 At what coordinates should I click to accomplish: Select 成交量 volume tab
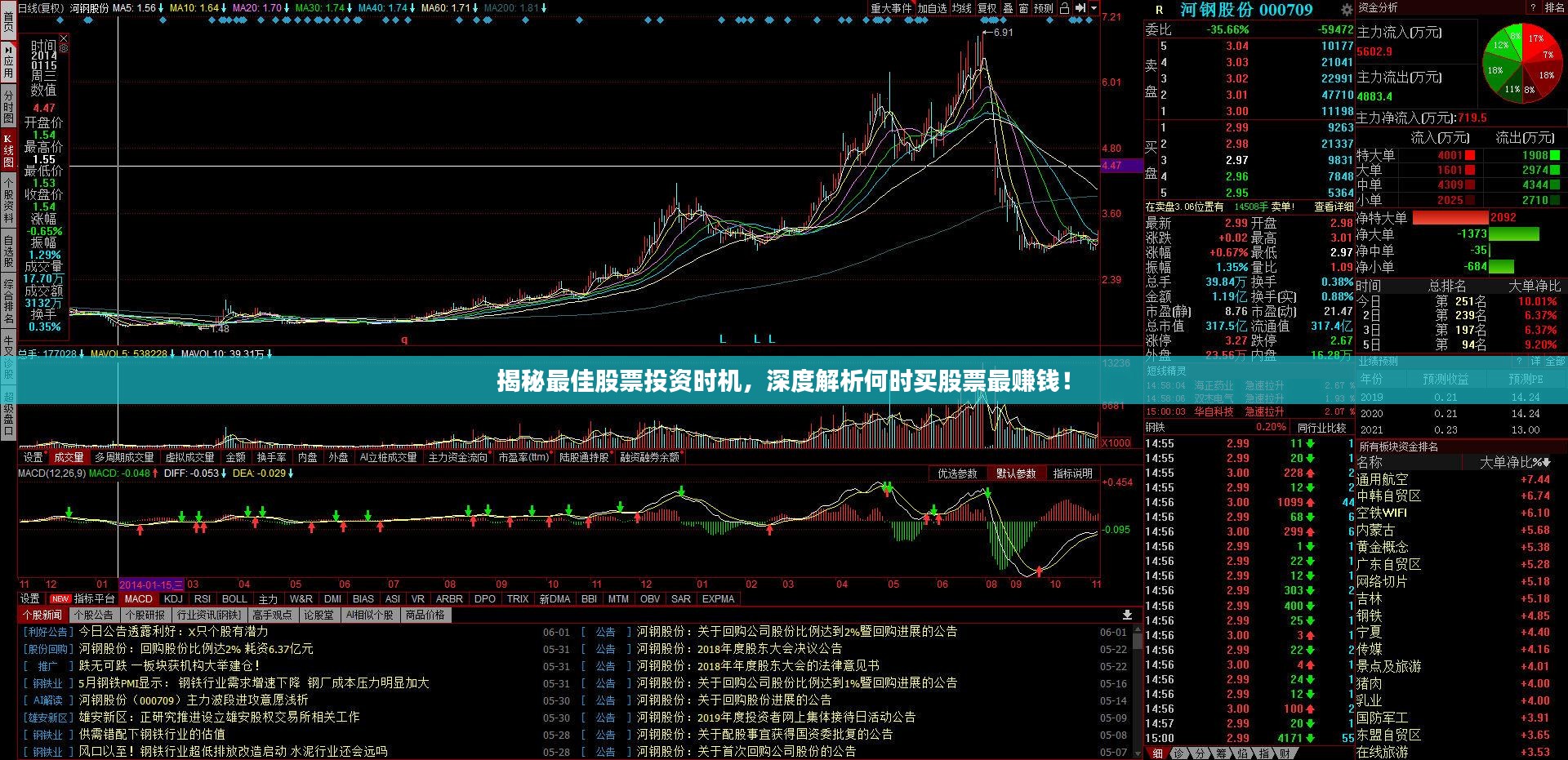(x=69, y=458)
